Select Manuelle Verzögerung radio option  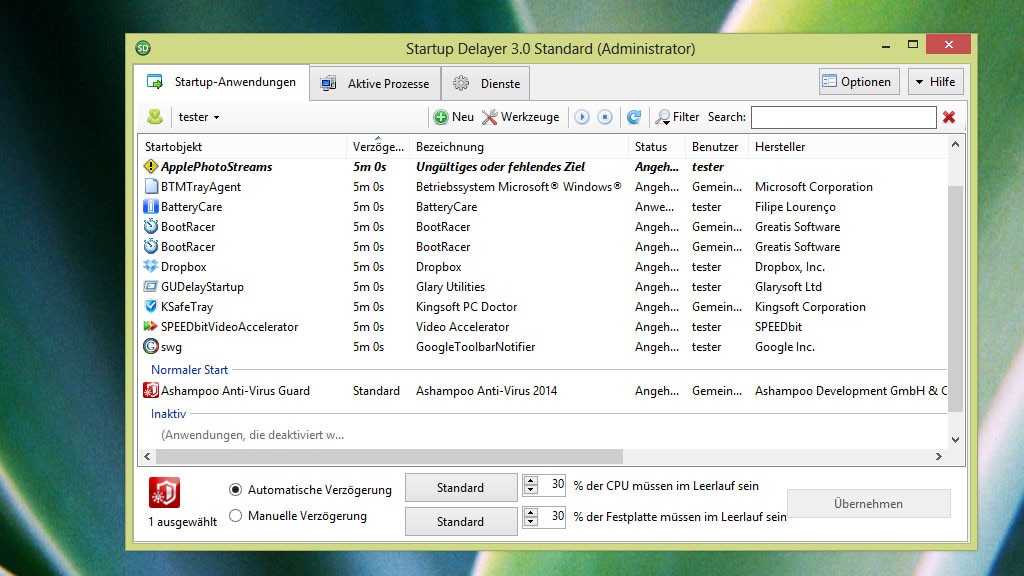(236, 516)
